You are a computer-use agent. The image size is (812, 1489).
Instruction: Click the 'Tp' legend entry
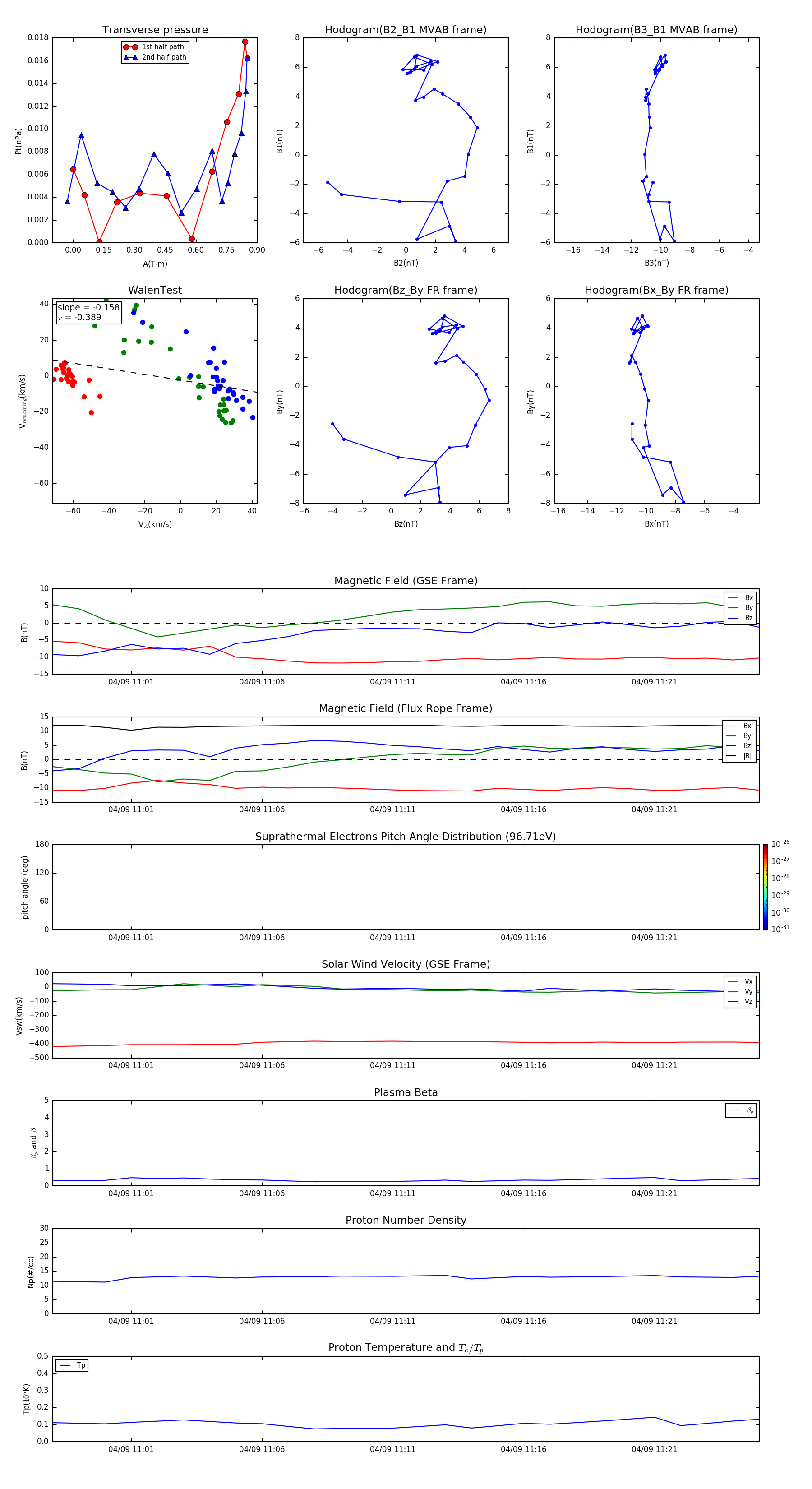pos(72,1365)
